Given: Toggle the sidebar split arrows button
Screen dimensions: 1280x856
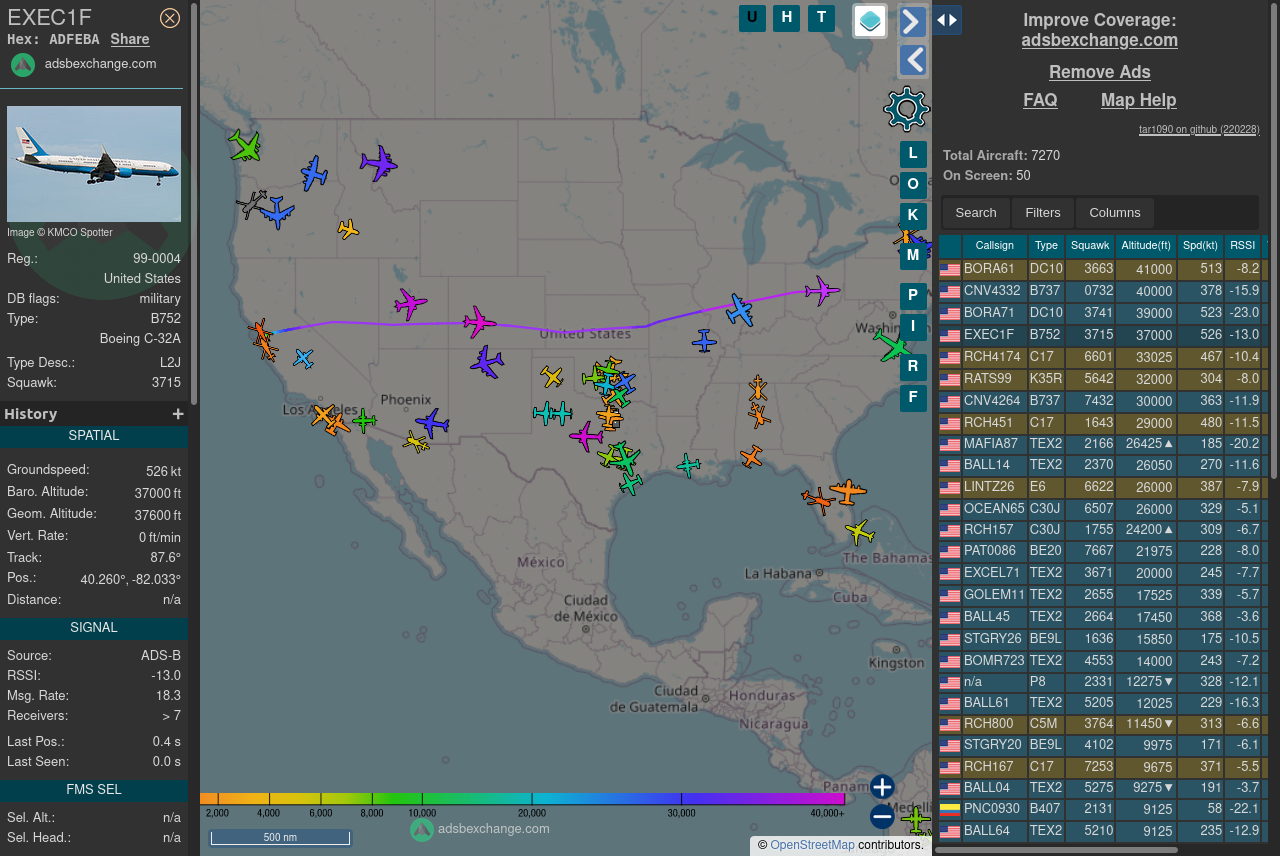Looking at the screenshot, I should point(947,20).
